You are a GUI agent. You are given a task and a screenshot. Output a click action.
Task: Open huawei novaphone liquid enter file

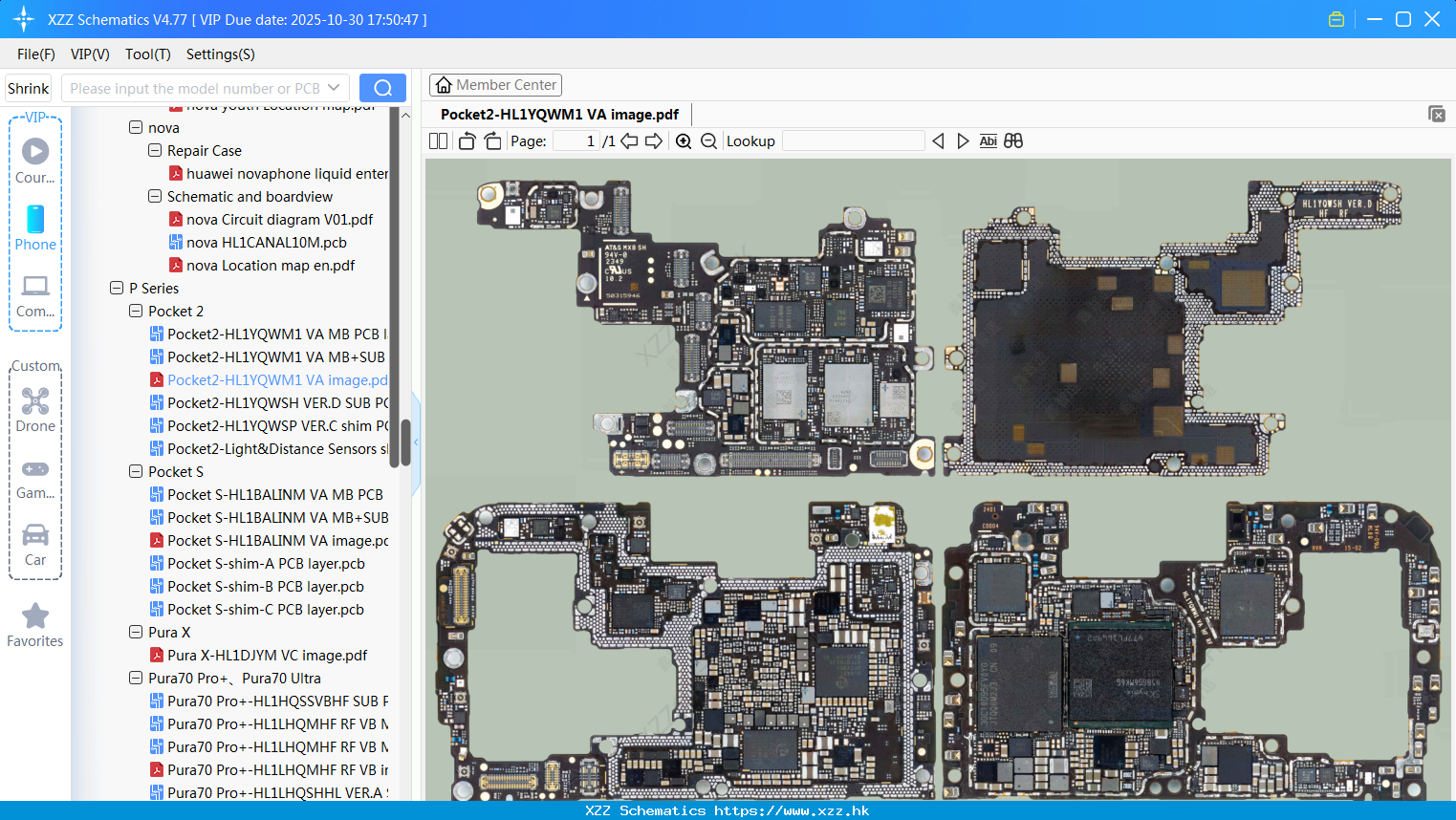(x=278, y=173)
